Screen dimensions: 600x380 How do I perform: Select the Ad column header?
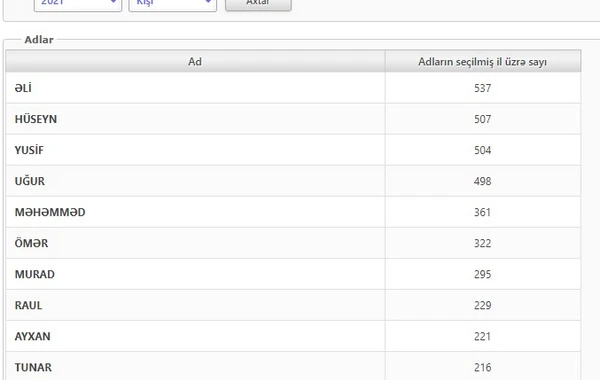point(195,62)
